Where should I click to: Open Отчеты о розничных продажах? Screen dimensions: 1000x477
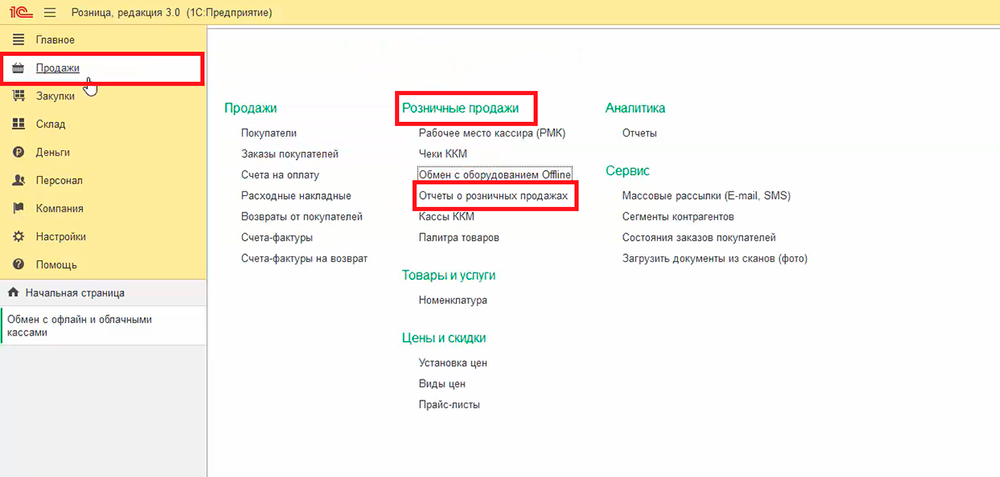click(x=493, y=196)
